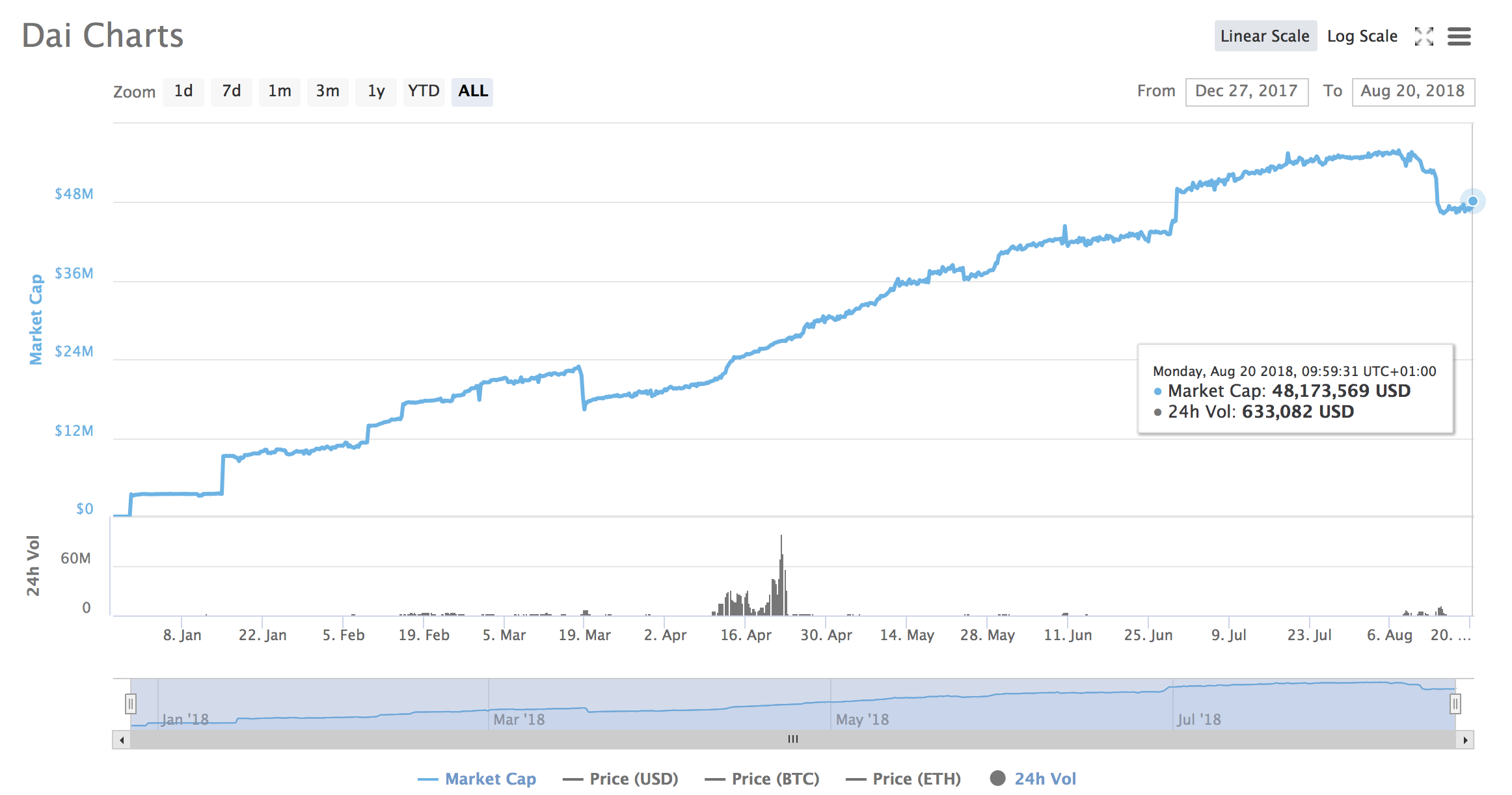Viewport: 1512px width, 795px height.
Task: Select the ALL zoom range
Action: click(x=472, y=91)
